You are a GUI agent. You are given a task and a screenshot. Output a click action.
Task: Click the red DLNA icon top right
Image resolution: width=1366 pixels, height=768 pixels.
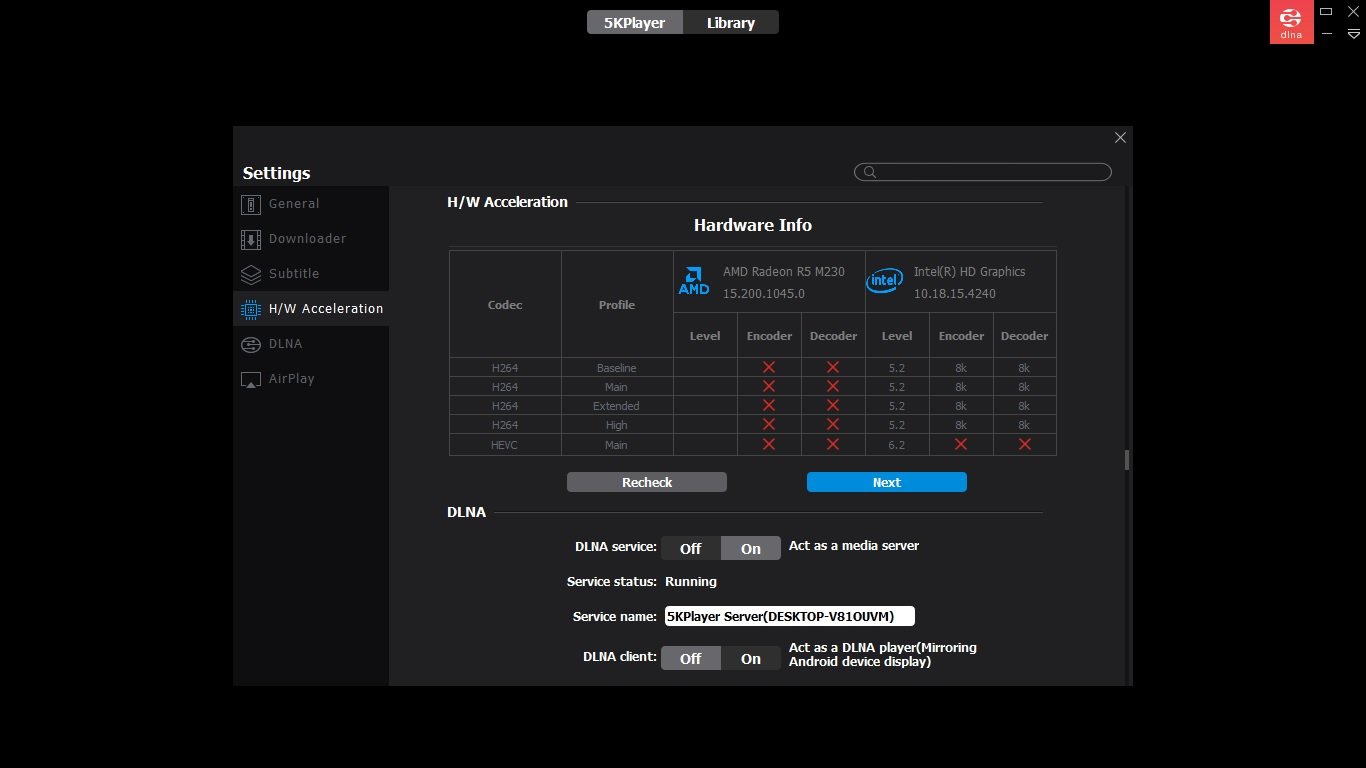click(x=1291, y=22)
